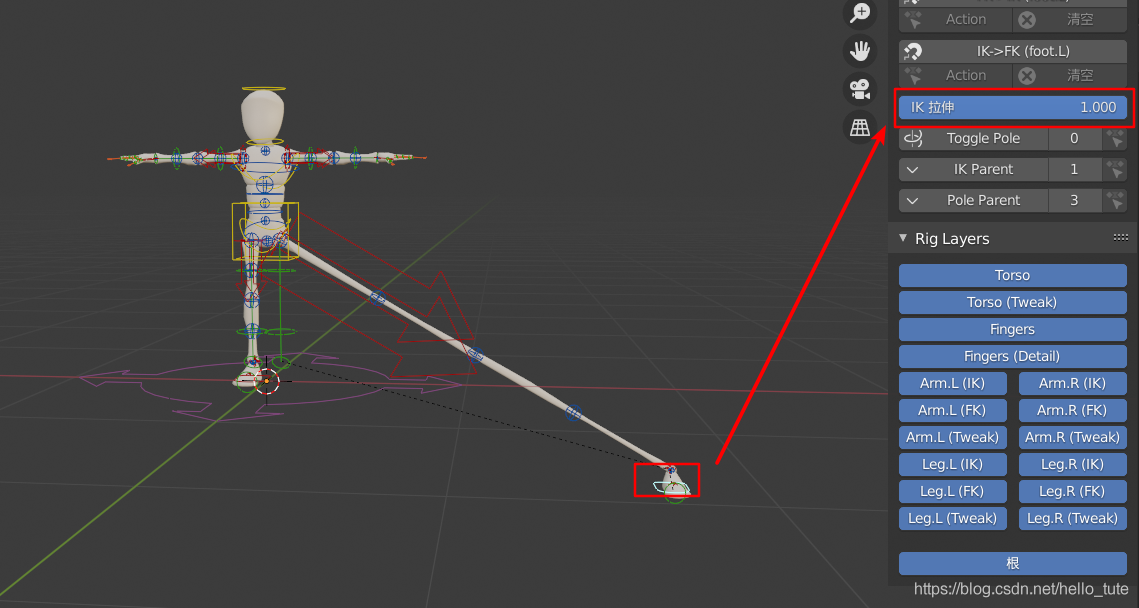Click the snap icon on the IK->FK (foot.L) button
Image resolution: width=1139 pixels, height=608 pixels.
(x=914, y=52)
